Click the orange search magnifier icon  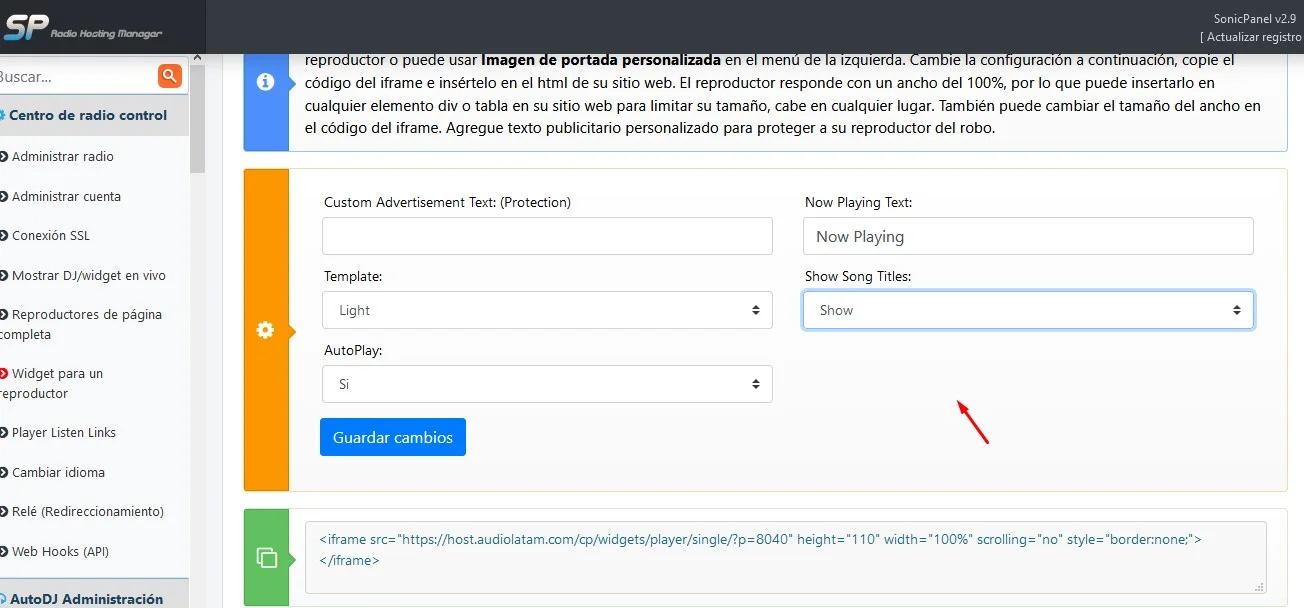[x=170, y=75]
